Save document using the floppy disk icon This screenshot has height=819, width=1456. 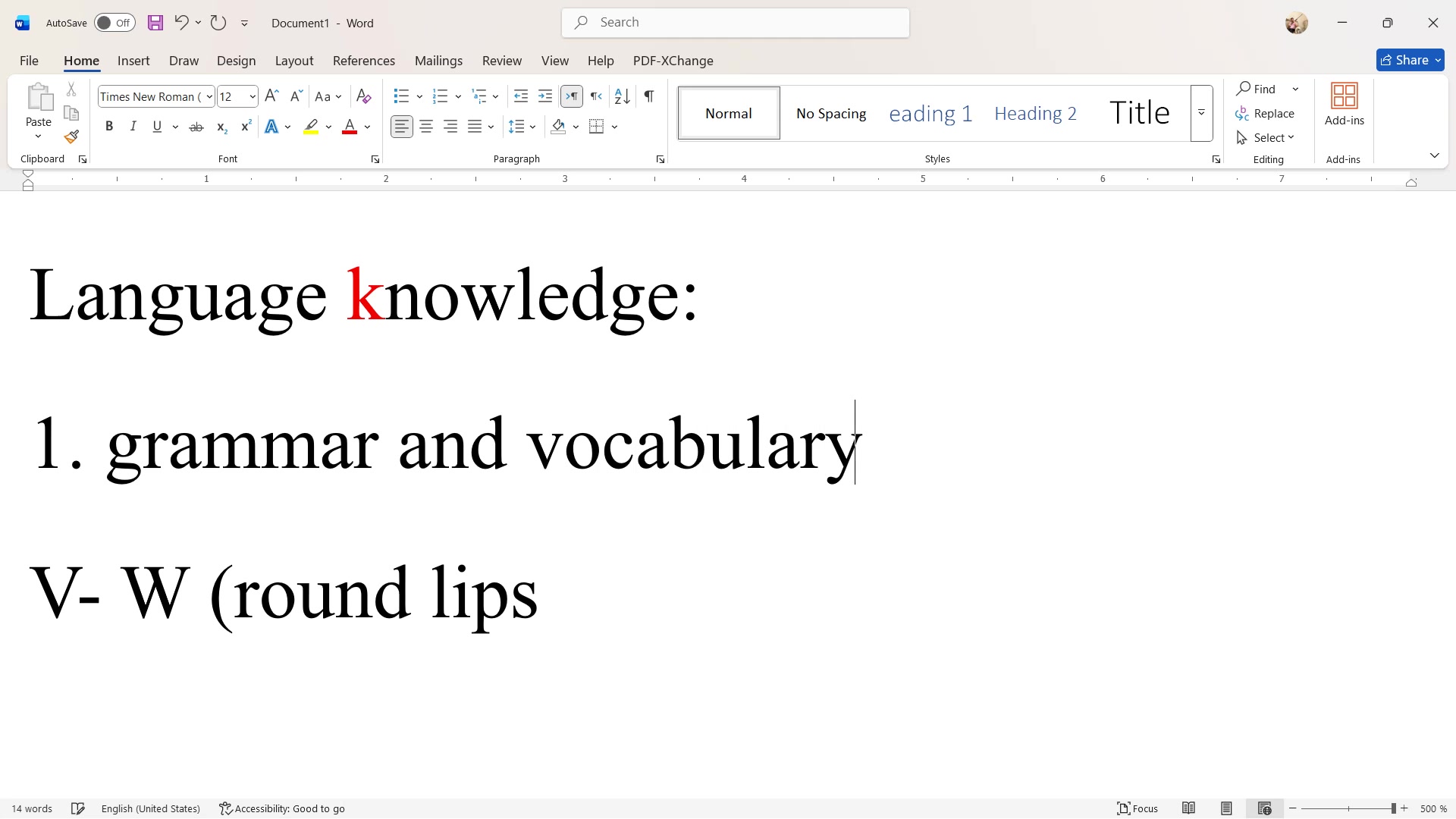click(x=155, y=23)
